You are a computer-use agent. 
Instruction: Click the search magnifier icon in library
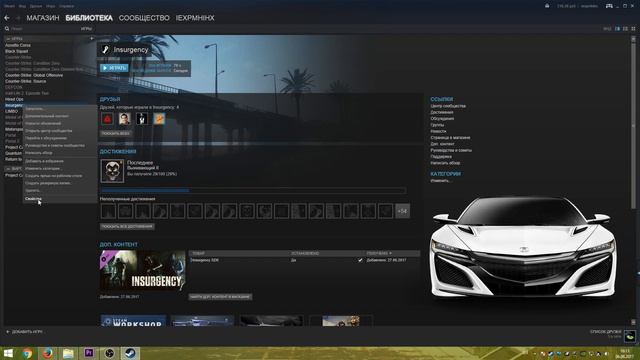tap(7, 29)
